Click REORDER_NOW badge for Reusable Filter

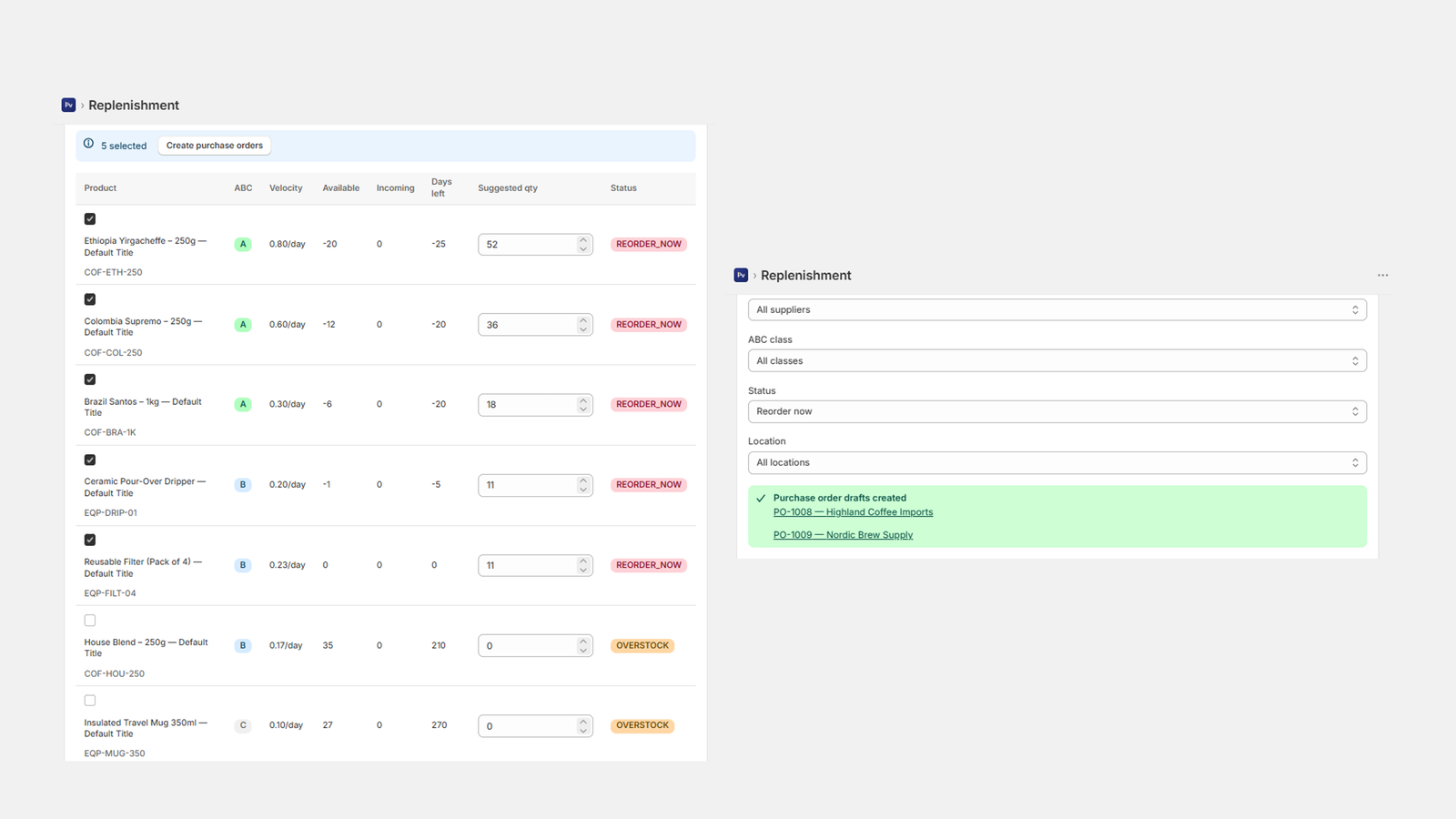649,565
